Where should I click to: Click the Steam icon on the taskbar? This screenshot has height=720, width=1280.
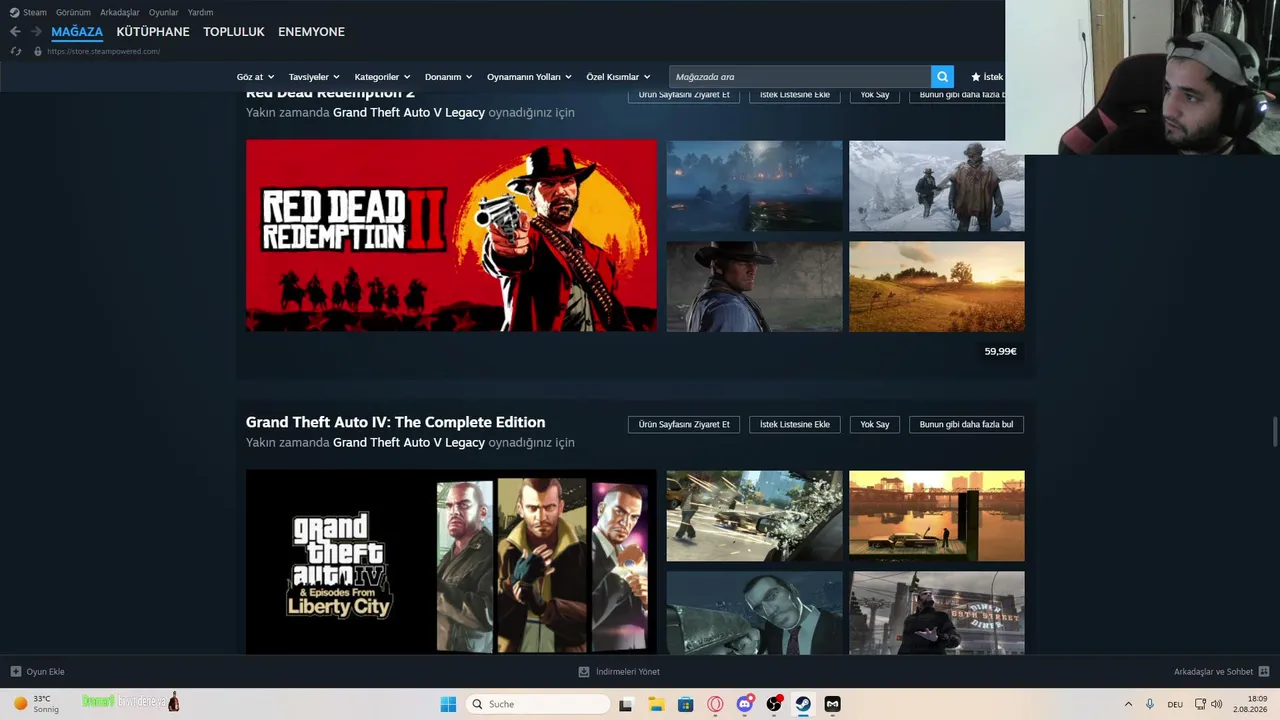[x=803, y=704]
